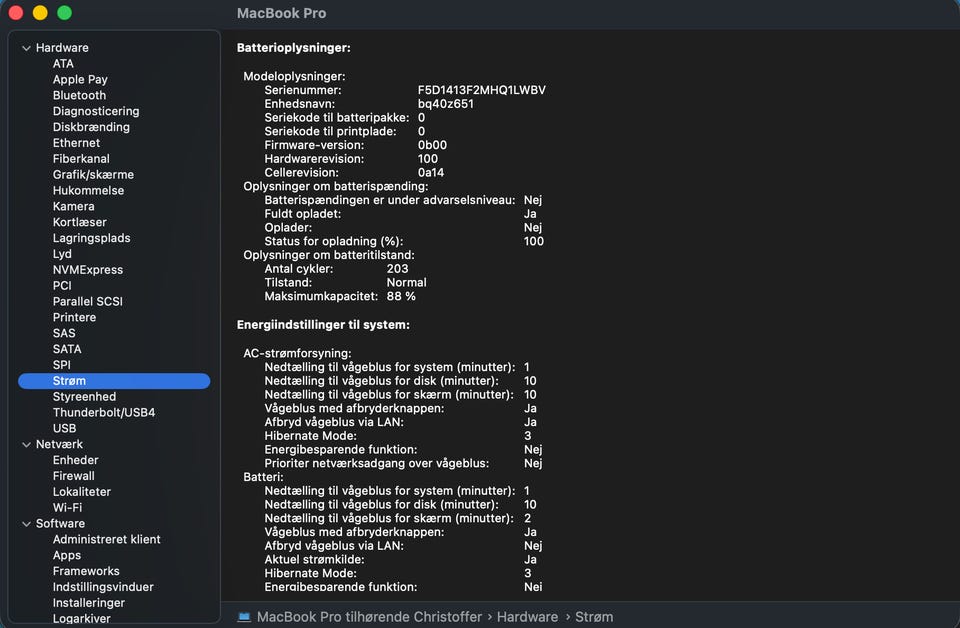Collapse the Hardware section in sidebar
Viewport: 960px width, 628px height.
click(27, 48)
